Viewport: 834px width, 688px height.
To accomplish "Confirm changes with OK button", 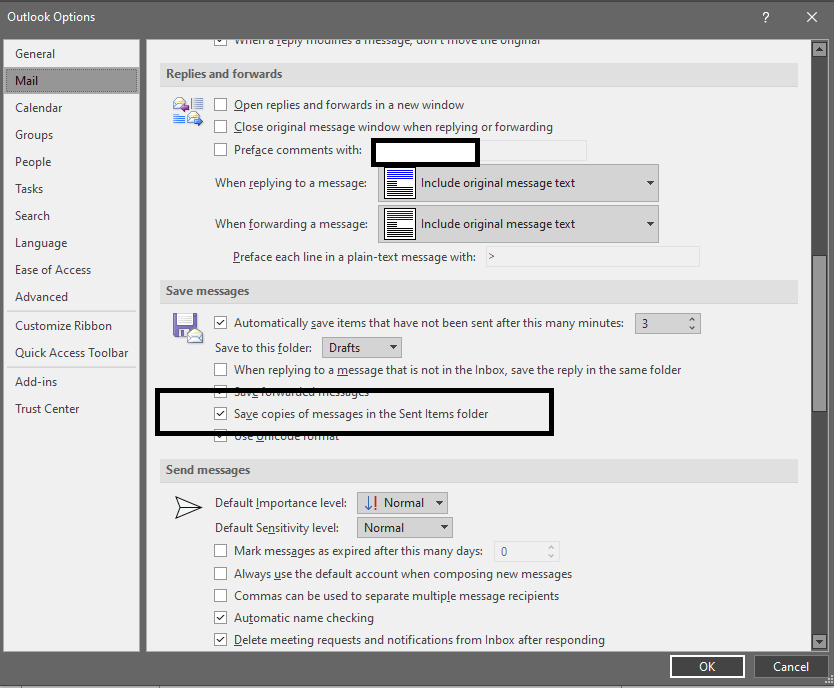I will [707, 666].
